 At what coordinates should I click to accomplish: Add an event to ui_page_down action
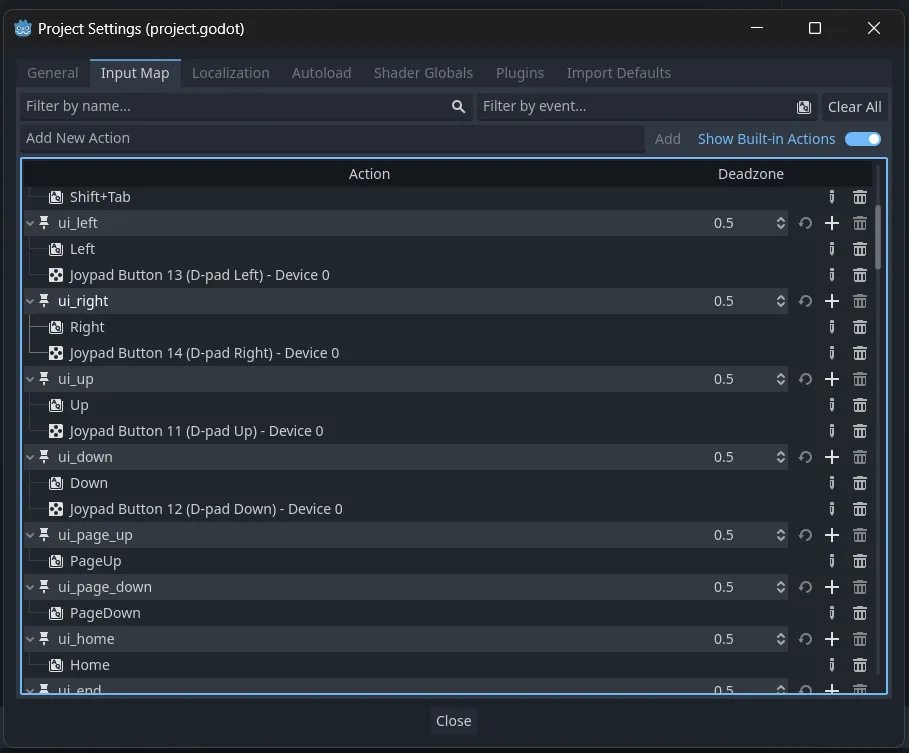pos(832,587)
